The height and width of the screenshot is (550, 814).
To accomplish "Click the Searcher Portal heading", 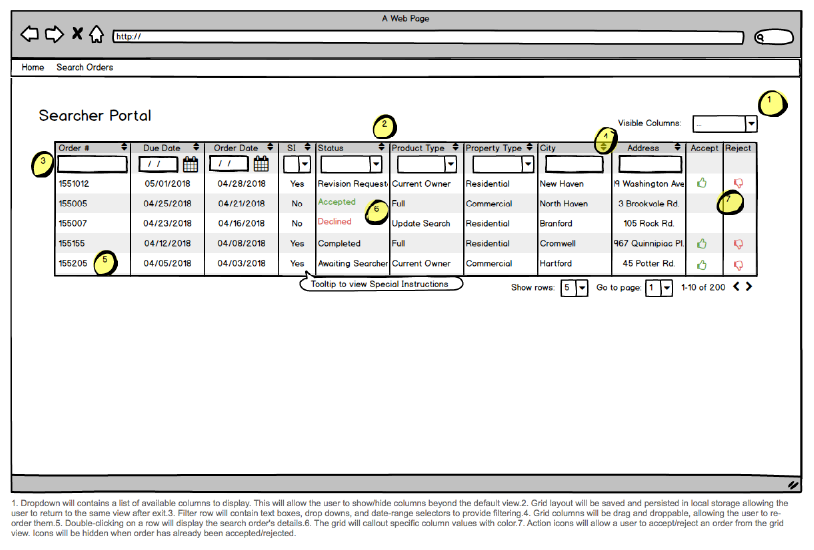I will (95, 115).
